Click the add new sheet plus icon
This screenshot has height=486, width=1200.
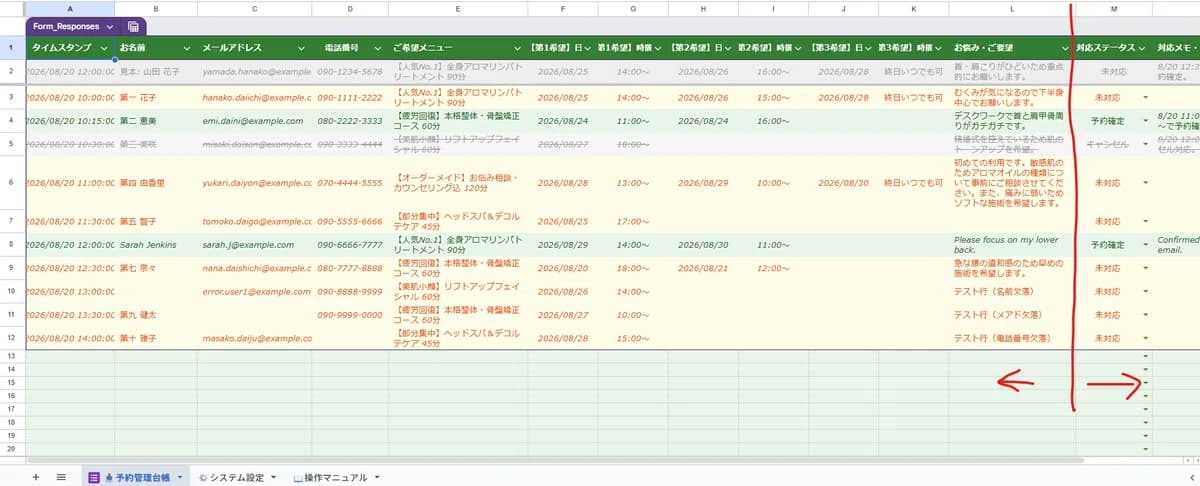coord(37,478)
